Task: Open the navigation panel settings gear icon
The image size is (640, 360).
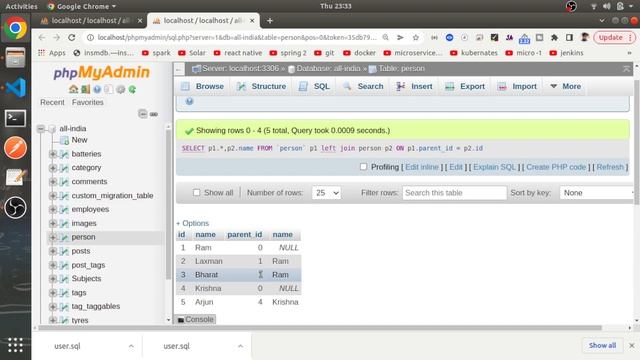Action: click(x=120, y=89)
